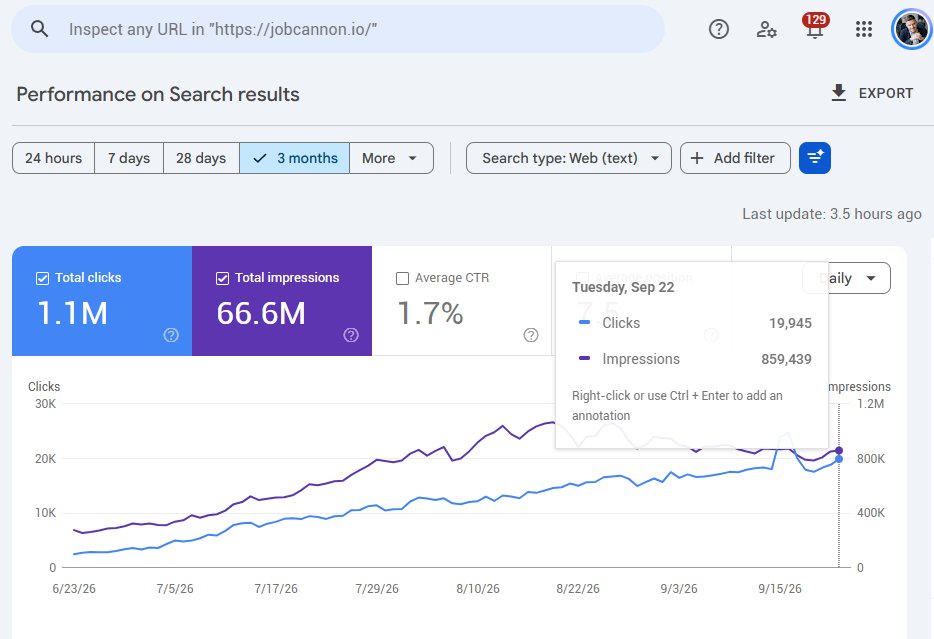Toggle the Total clicks checkbox
This screenshot has width=934, height=639.
(x=42, y=278)
